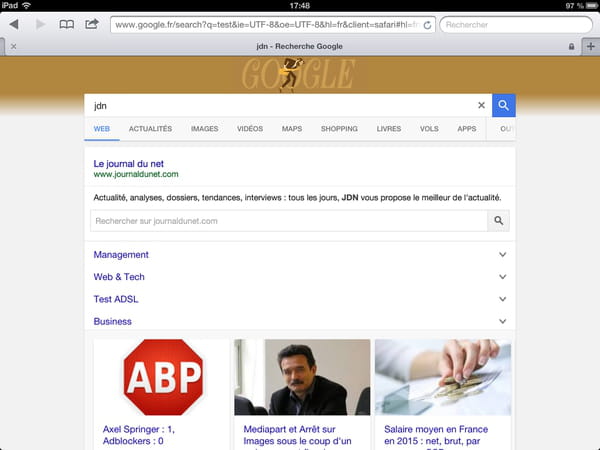Image resolution: width=600 pixels, height=450 pixels.
Task: Click the result description mentioning JDN
Action: [297, 198]
